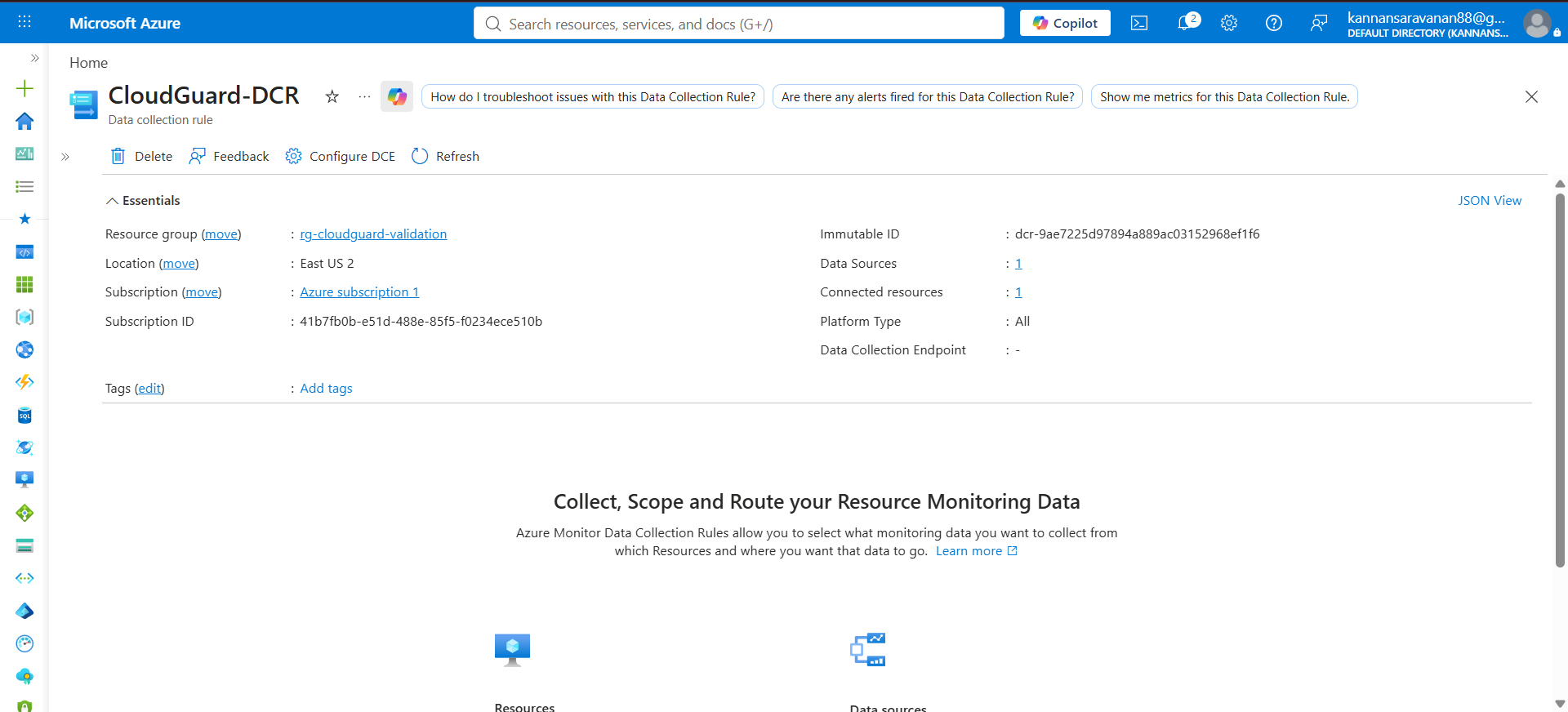Expand the left sidebar with chevrons

click(x=34, y=58)
